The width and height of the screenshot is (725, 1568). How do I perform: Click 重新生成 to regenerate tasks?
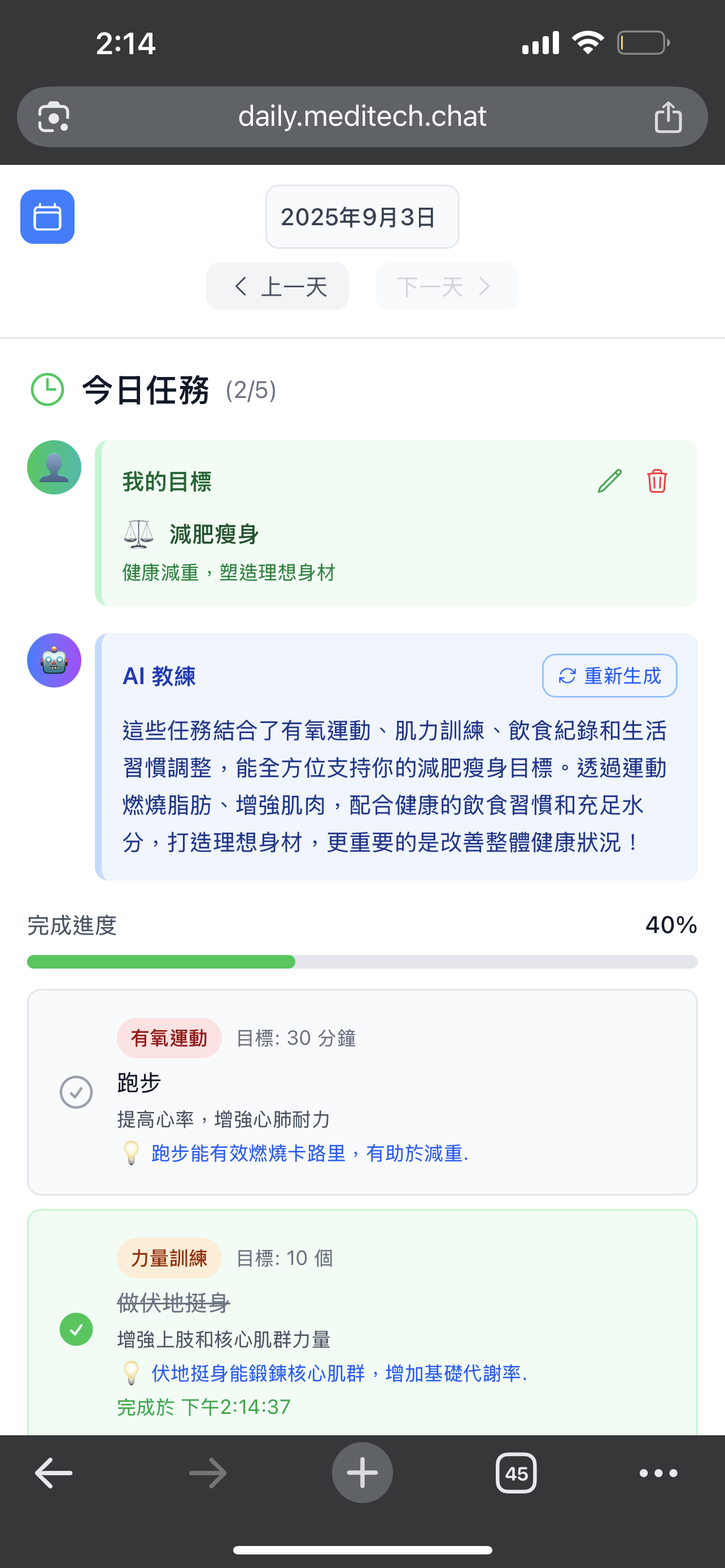pos(609,676)
